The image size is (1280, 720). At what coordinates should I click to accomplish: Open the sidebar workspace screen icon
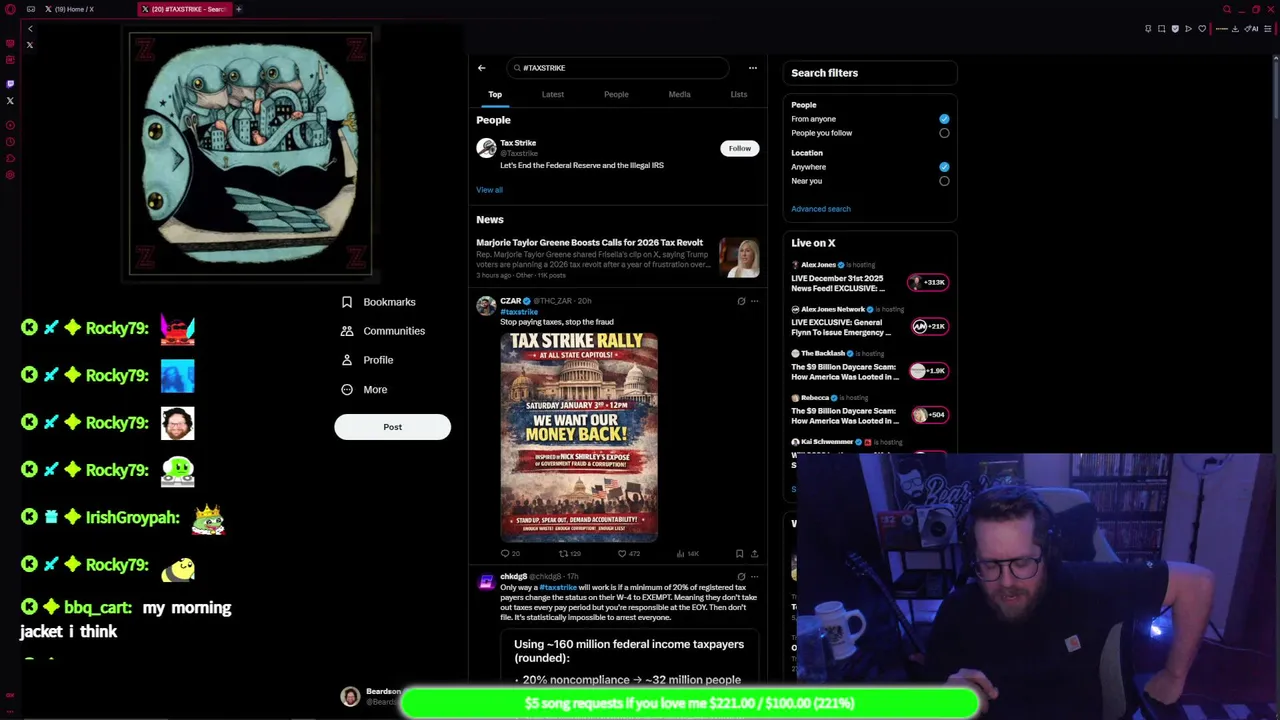point(10,44)
